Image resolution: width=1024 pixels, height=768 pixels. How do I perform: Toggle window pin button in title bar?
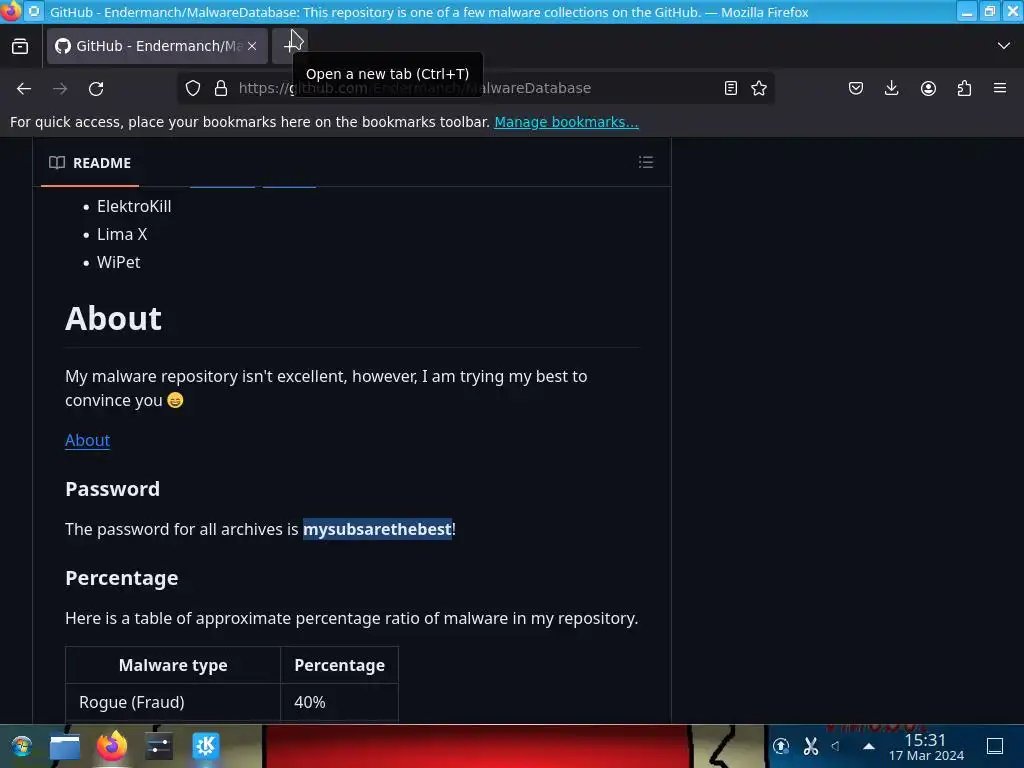pos(34,11)
